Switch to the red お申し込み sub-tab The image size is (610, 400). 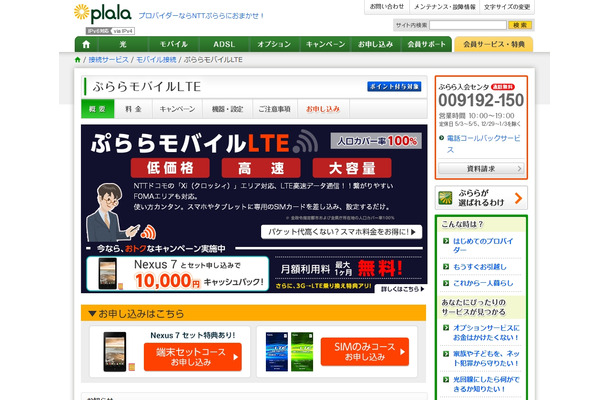point(323,109)
